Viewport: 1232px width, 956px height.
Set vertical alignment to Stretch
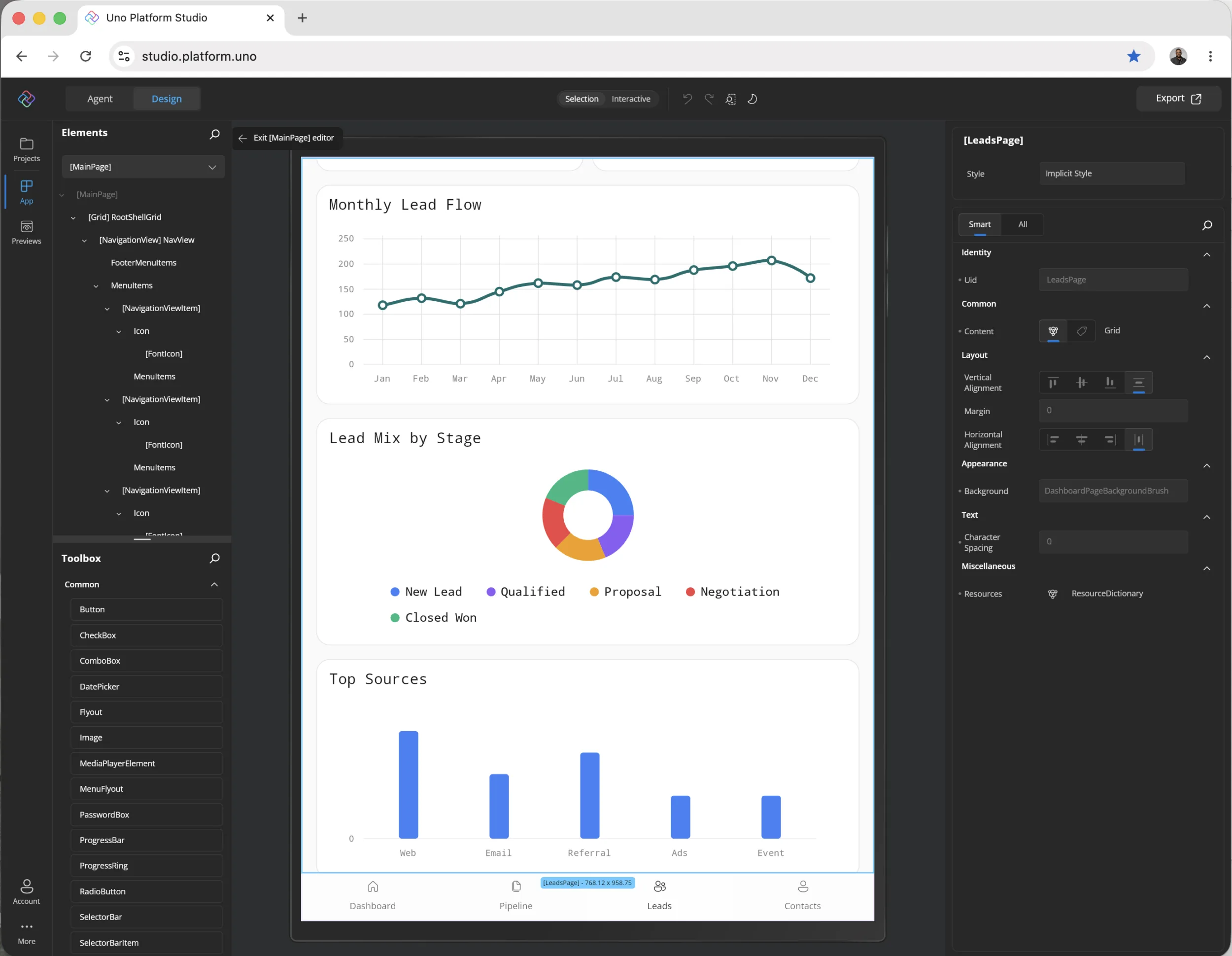click(x=1138, y=383)
